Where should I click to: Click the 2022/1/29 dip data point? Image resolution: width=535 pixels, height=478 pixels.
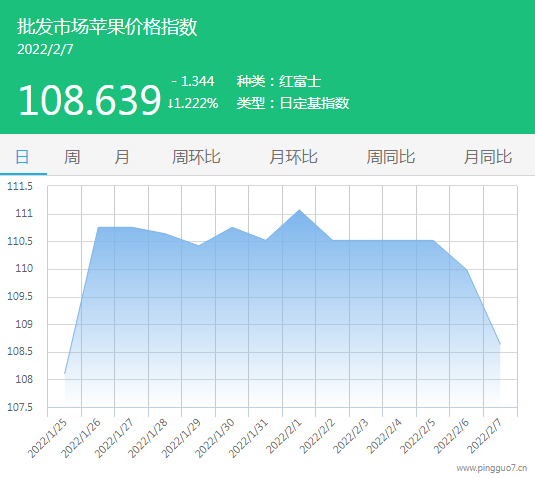[199, 245]
